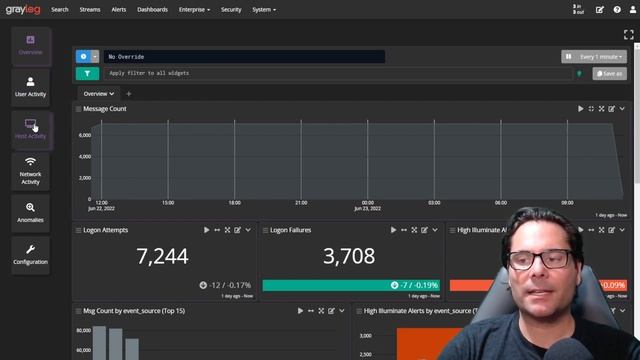Open the Graylog logo home link

[23, 9]
